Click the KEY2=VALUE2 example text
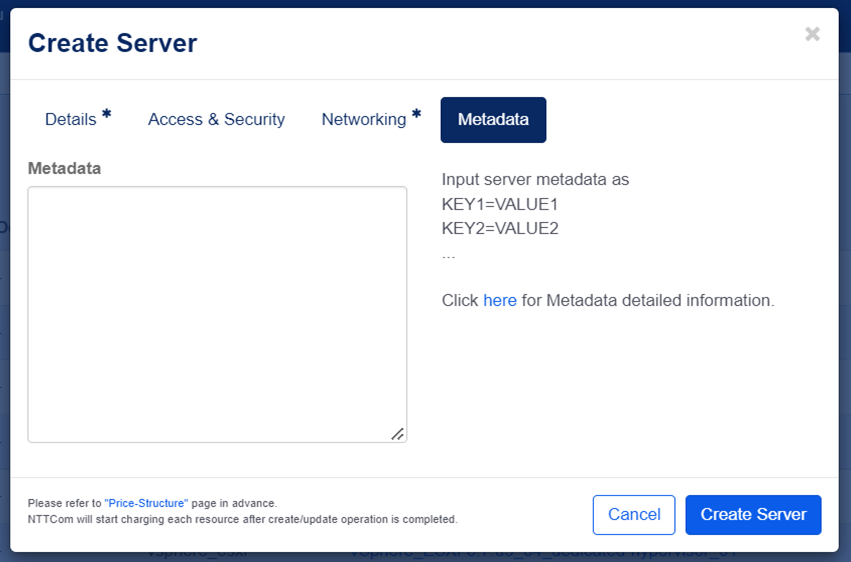The height and width of the screenshot is (562, 851). coord(500,228)
